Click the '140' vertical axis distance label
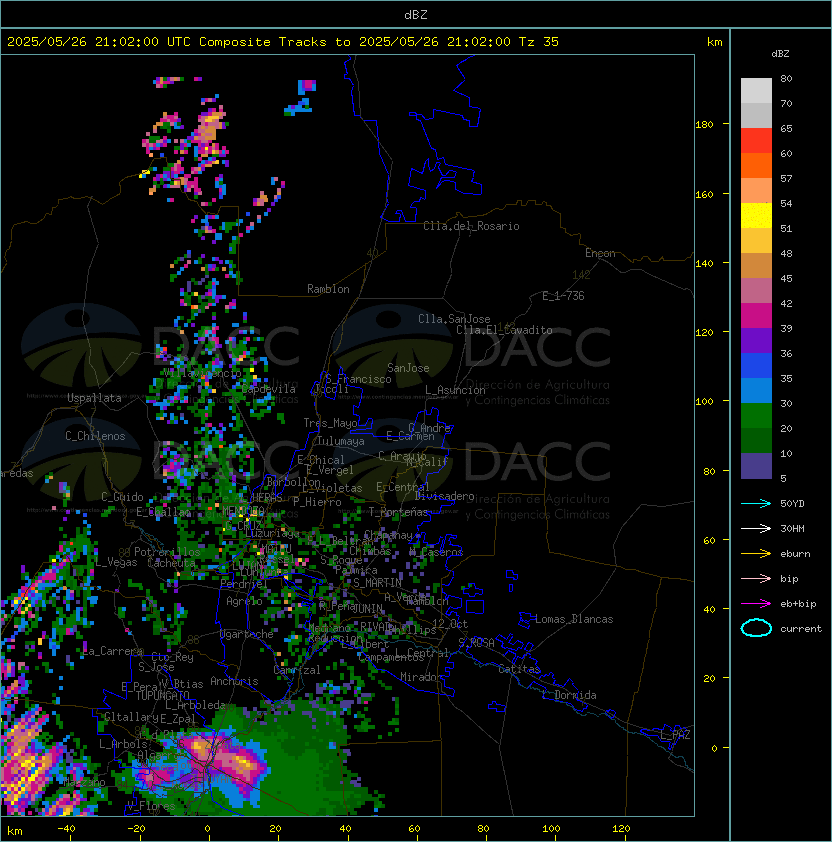 pyautogui.click(x=704, y=263)
